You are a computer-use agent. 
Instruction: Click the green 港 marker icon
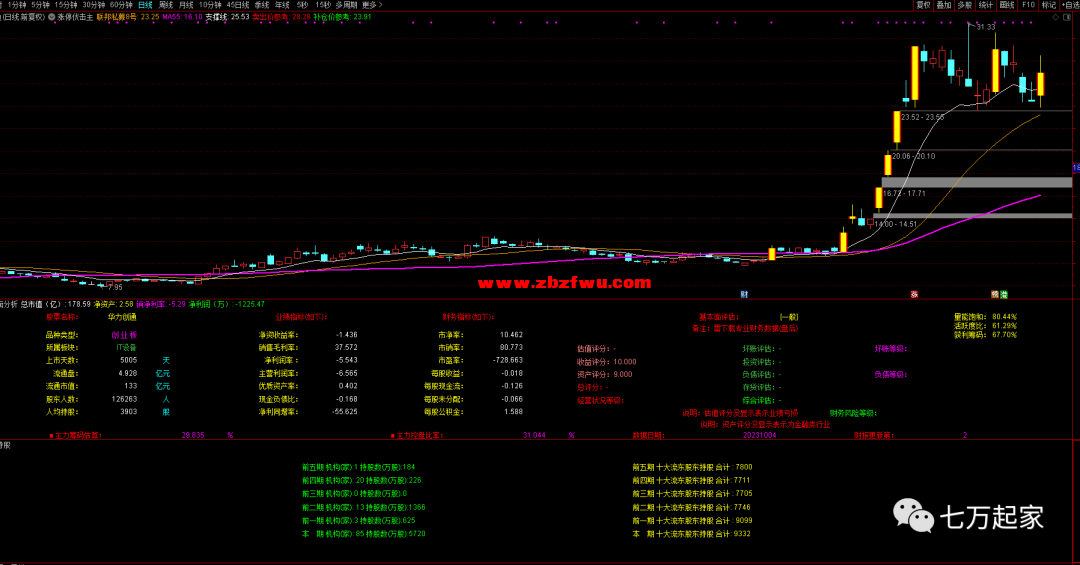[1004, 294]
